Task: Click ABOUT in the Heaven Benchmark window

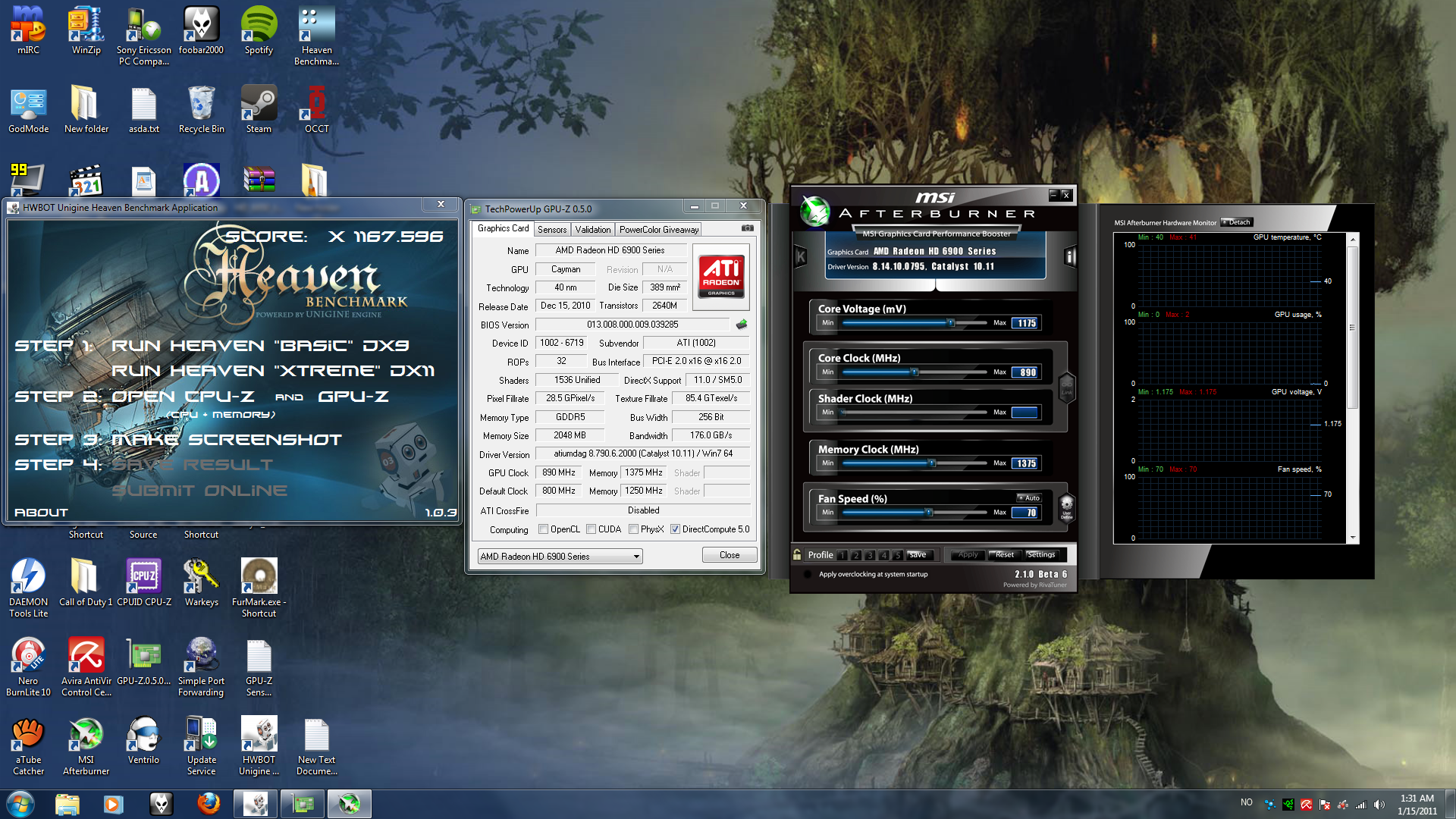Action: (x=41, y=513)
